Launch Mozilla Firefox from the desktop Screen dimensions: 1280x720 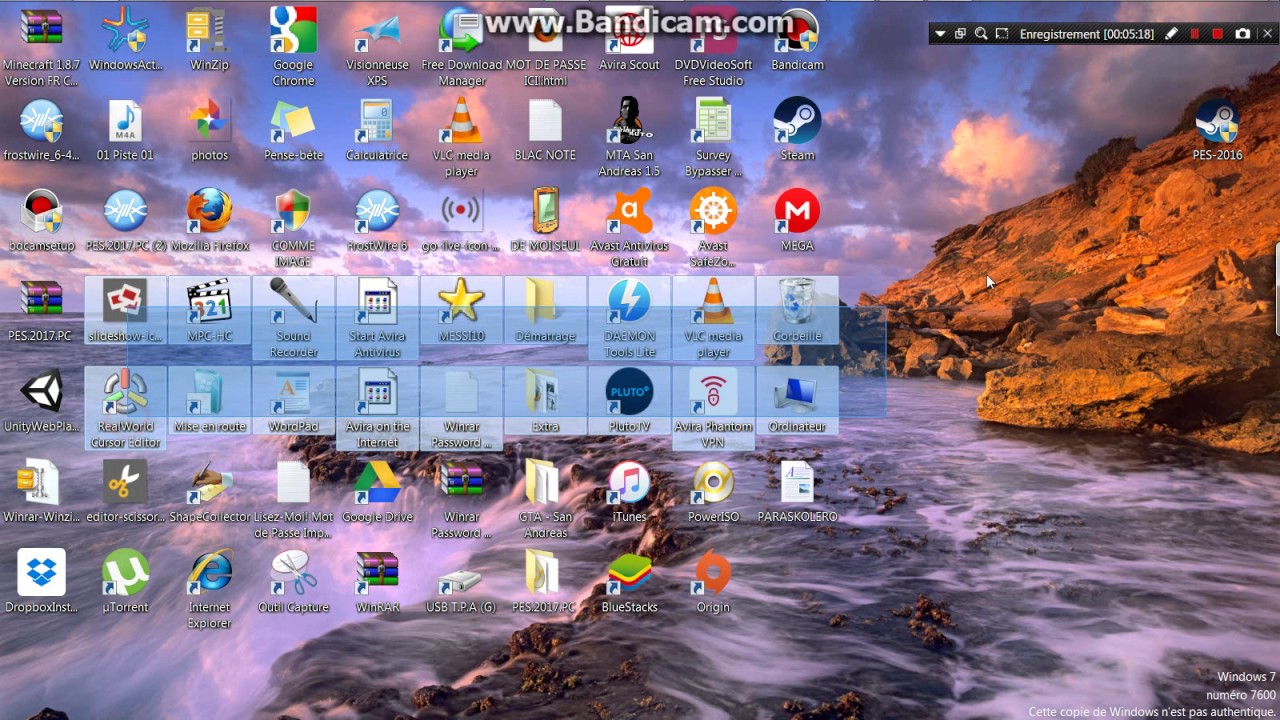[209, 211]
